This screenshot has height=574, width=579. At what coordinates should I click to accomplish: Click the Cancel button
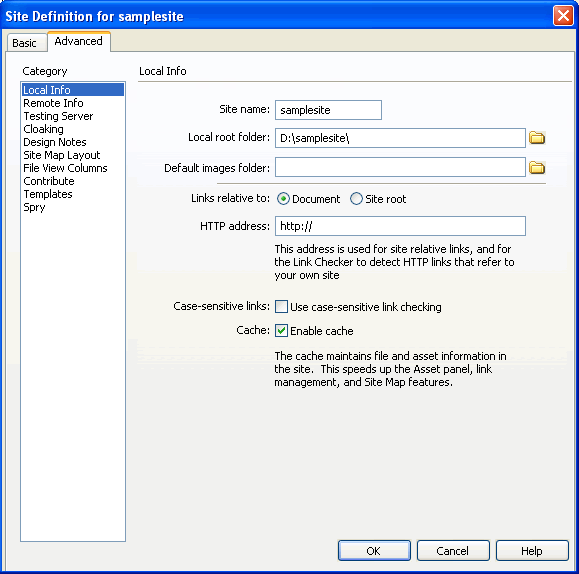(453, 551)
